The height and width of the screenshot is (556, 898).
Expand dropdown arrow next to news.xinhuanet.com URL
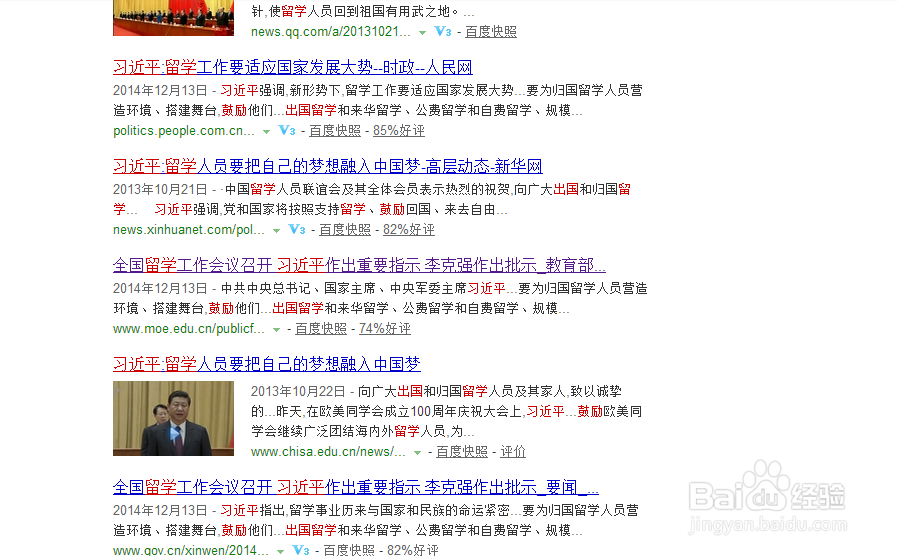(276, 231)
